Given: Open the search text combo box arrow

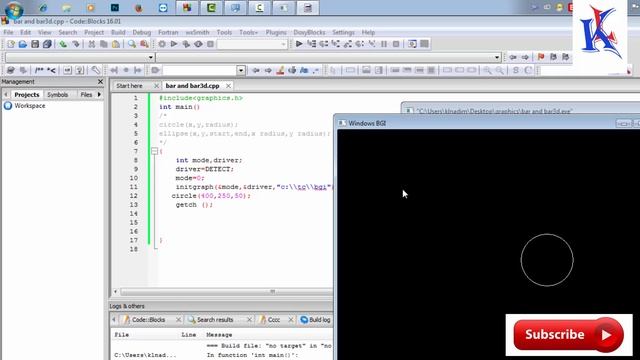Looking at the screenshot, I should (x=241, y=70).
